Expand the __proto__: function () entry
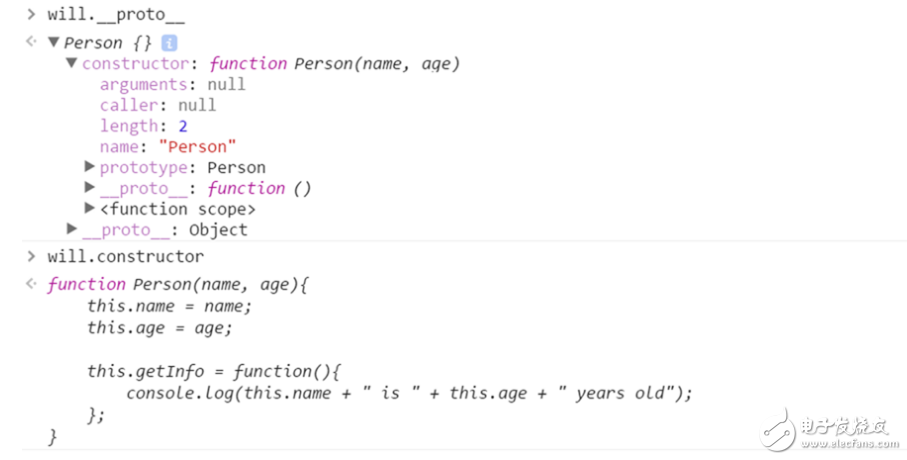The image size is (907, 460). pyautogui.click(x=90, y=188)
